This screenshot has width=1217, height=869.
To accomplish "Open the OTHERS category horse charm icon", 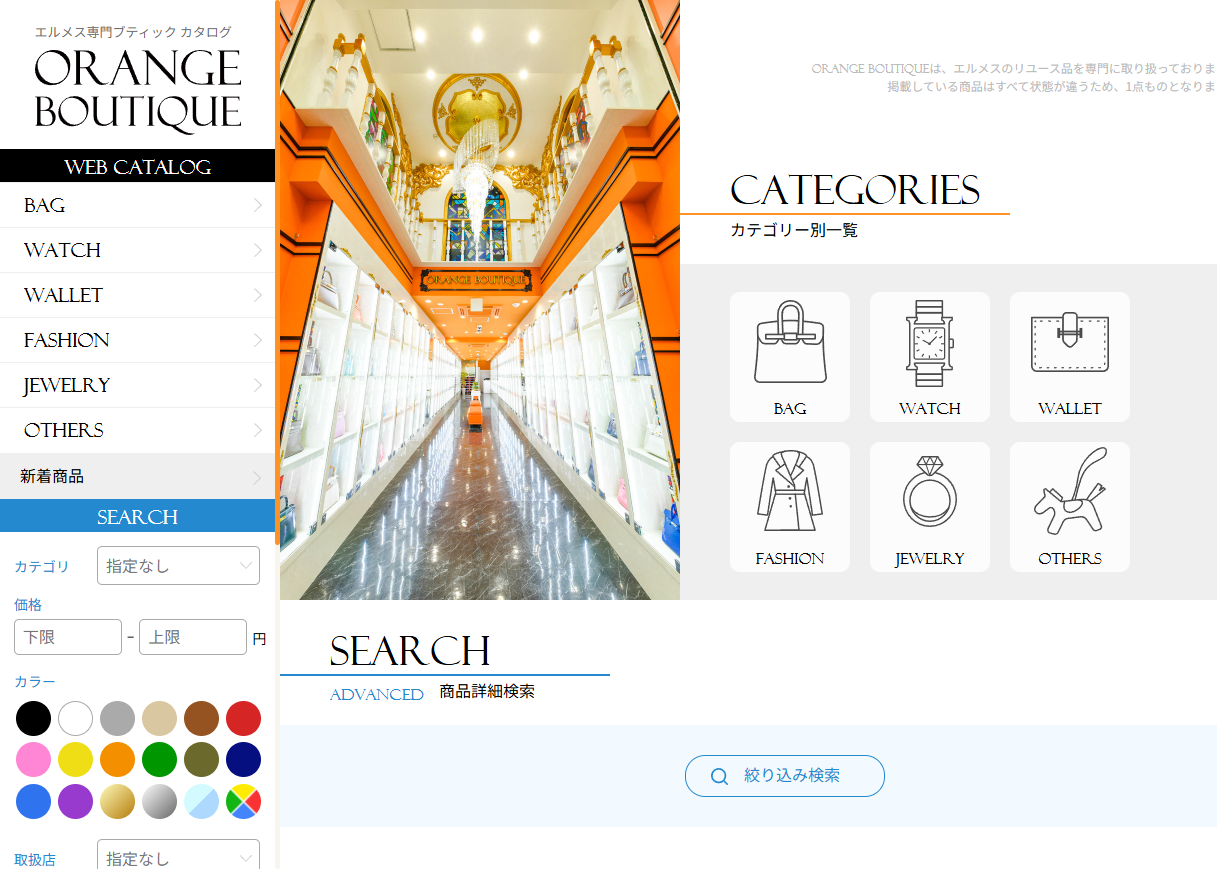I will coord(1070,492).
